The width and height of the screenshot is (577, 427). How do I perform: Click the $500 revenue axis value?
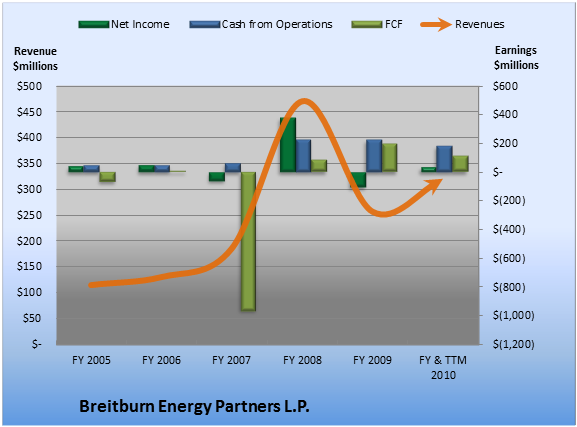pyautogui.click(x=29, y=86)
